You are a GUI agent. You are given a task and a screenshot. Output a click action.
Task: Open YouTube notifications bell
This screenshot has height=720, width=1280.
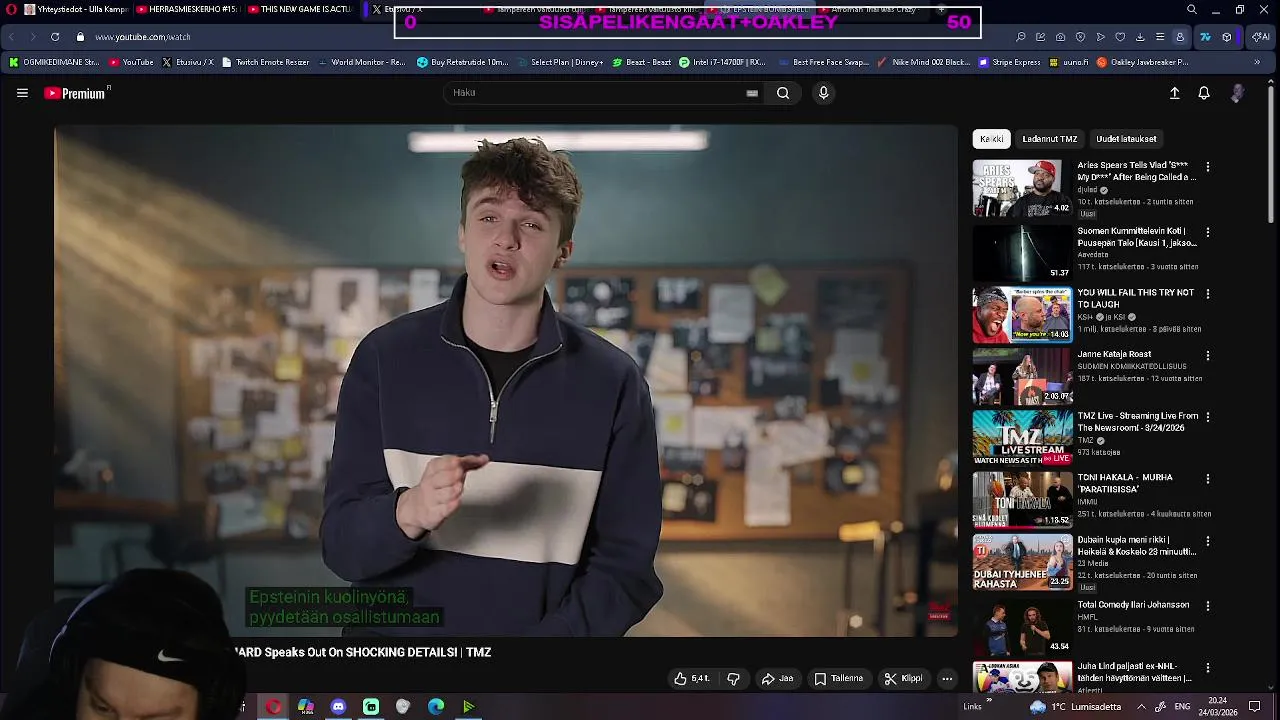click(x=1204, y=93)
